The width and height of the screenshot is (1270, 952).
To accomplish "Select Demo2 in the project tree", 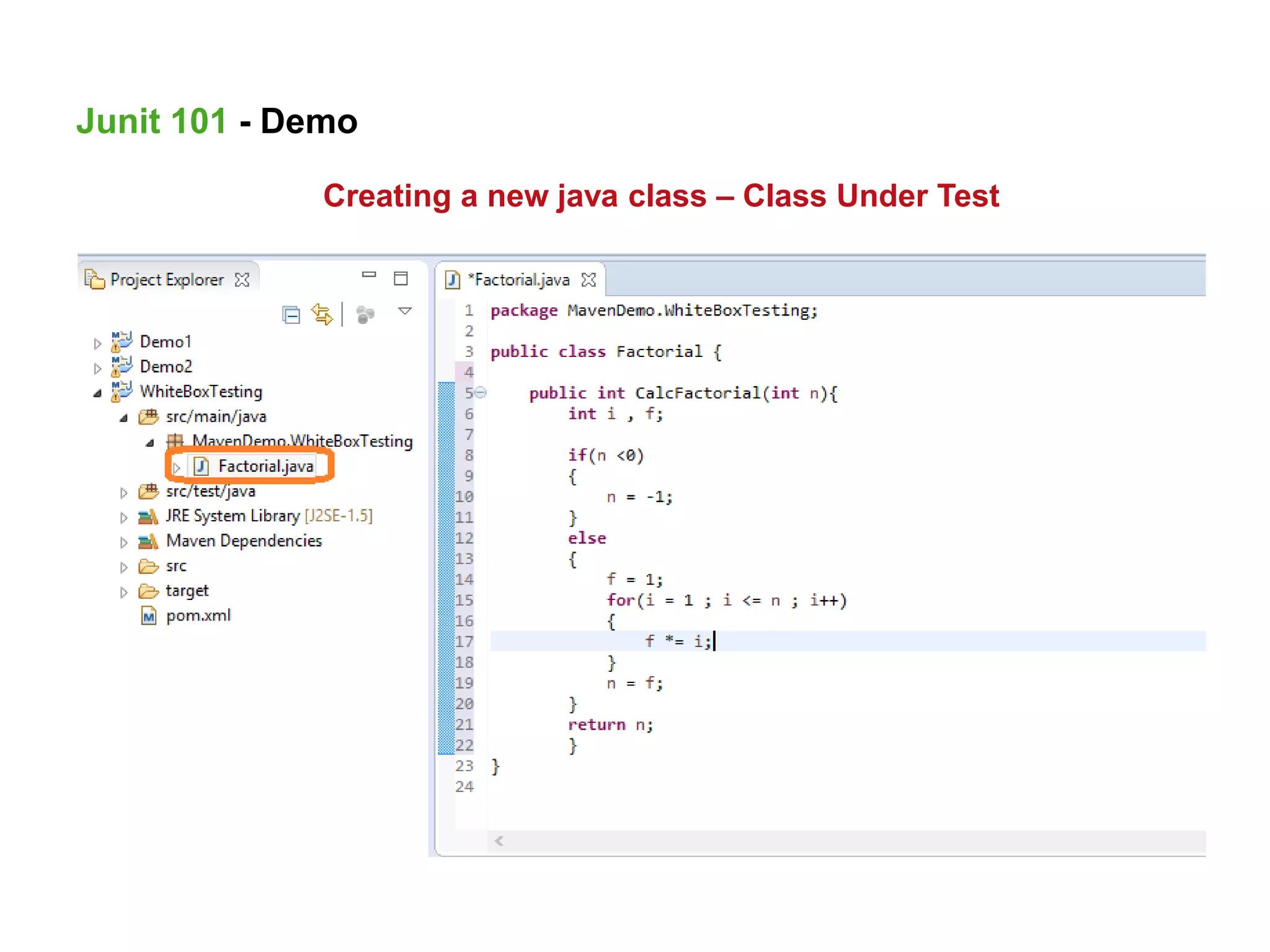I will point(166,366).
